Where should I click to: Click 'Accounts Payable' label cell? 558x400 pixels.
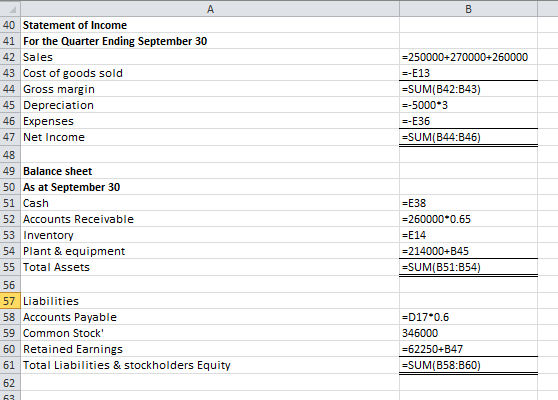point(210,317)
